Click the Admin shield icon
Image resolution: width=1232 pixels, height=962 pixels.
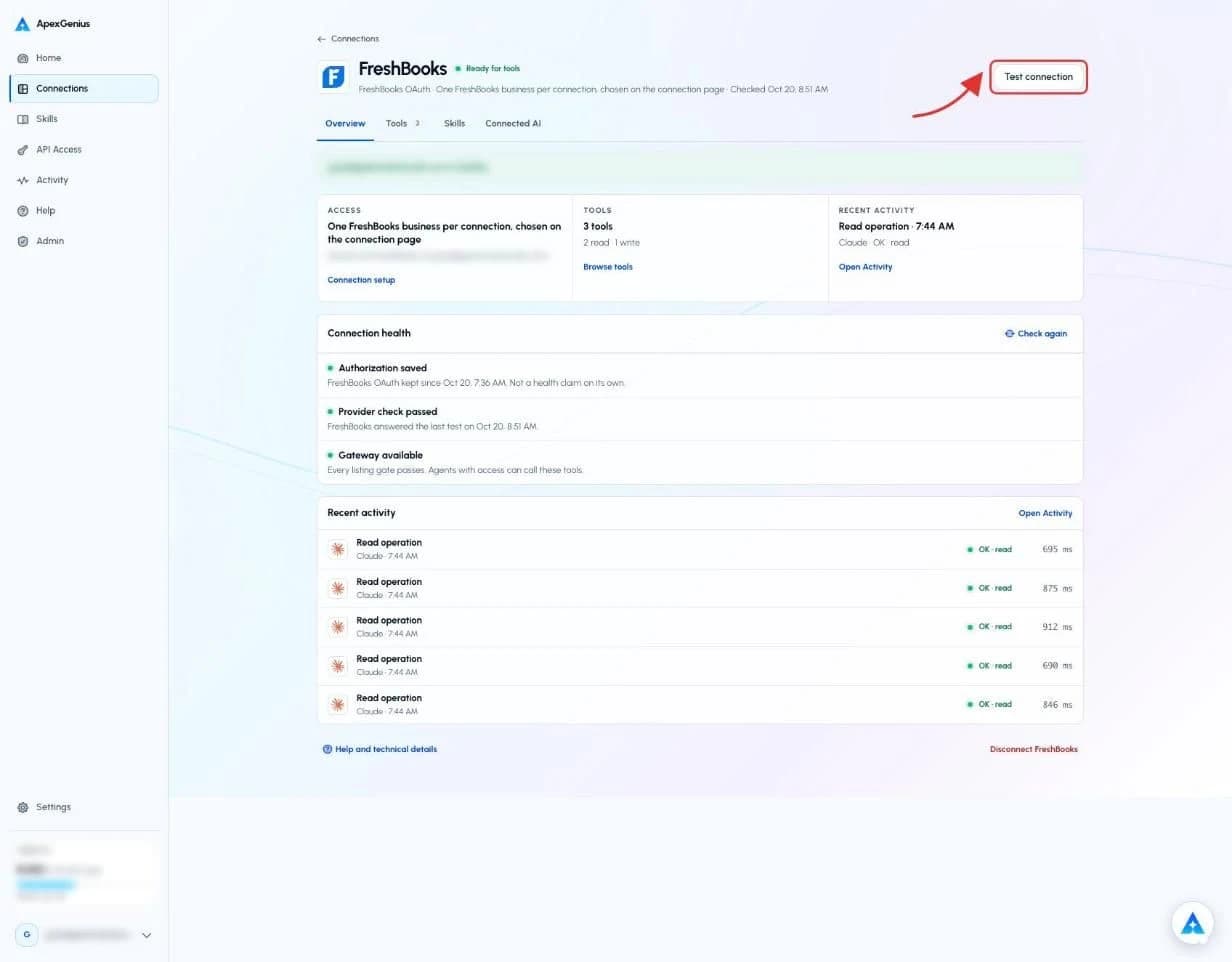pyautogui.click(x=23, y=241)
